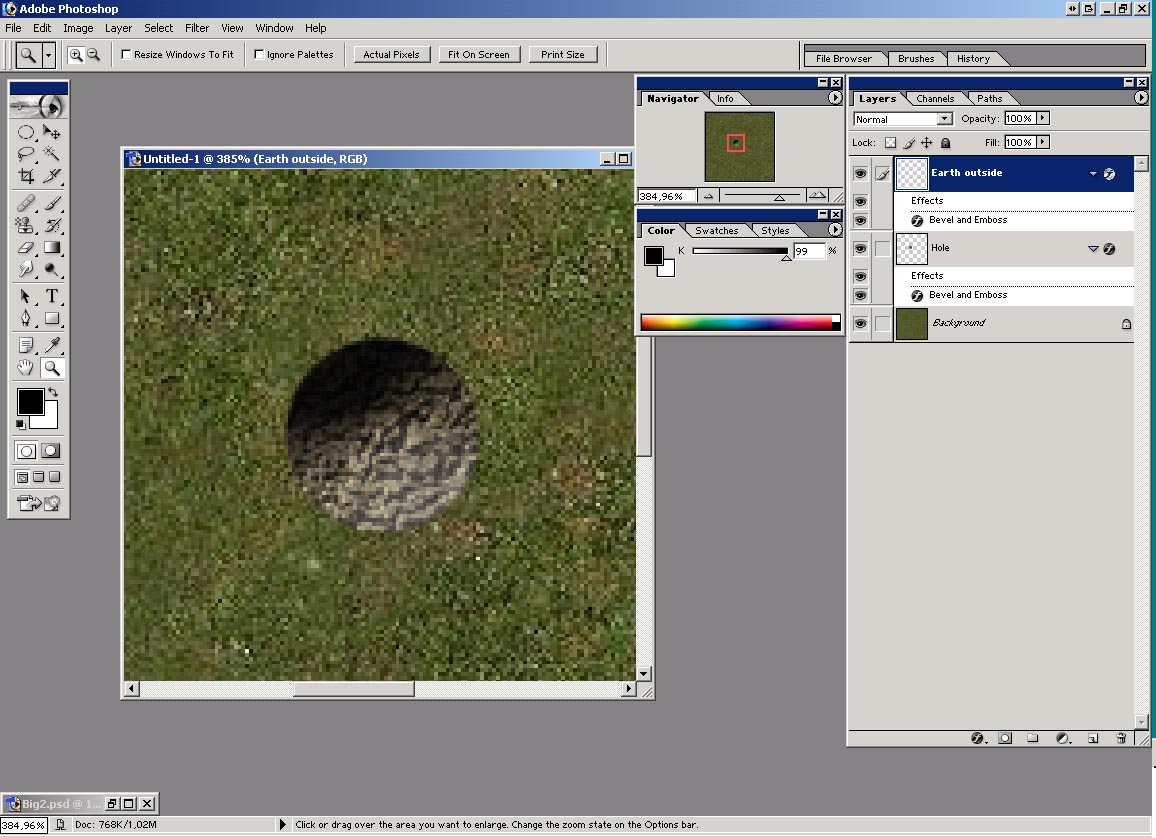Collapse effects of Earth outside layer
Image resolution: width=1156 pixels, height=838 pixels.
[1093, 174]
